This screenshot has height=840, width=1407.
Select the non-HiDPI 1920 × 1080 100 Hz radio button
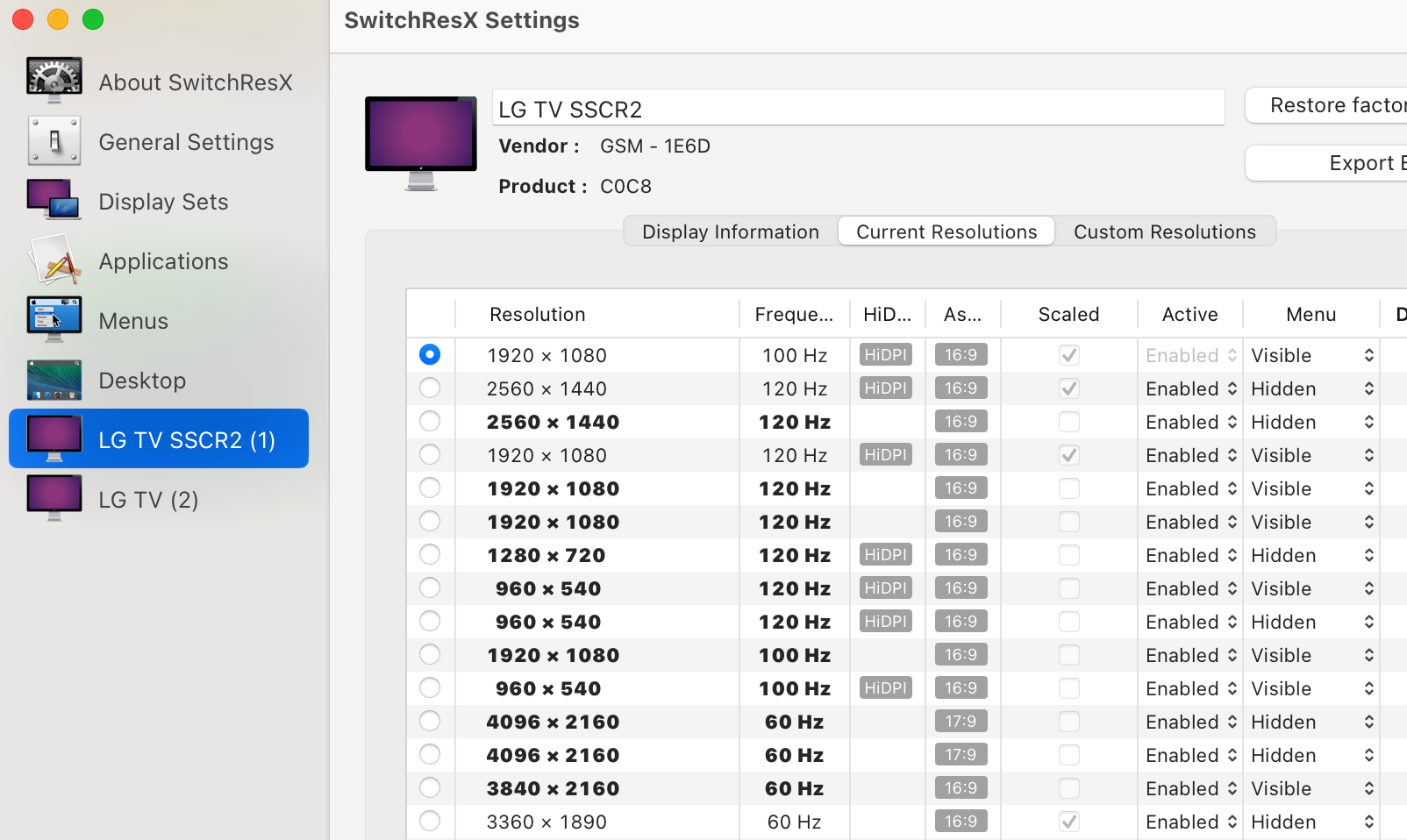pyautogui.click(x=430, y=654)
